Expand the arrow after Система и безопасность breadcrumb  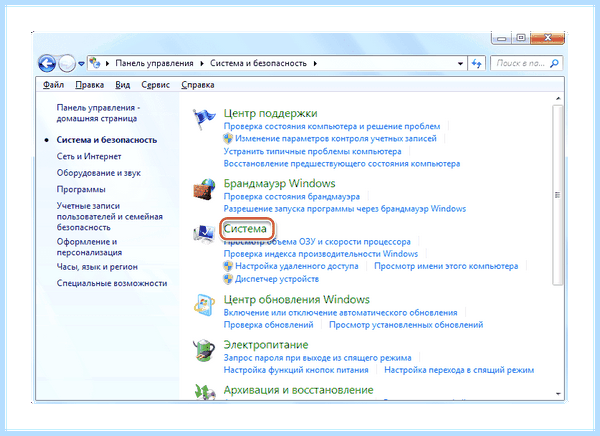click(315, 64)
